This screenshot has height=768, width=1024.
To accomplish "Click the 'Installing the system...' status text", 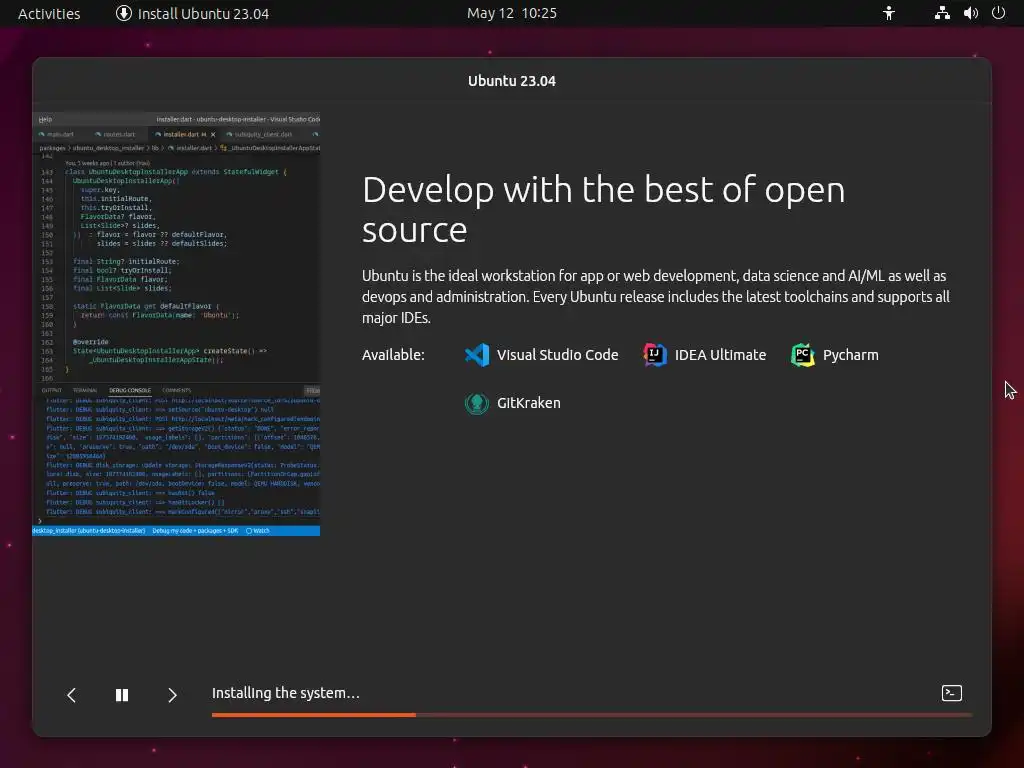I will pos(285,693).
